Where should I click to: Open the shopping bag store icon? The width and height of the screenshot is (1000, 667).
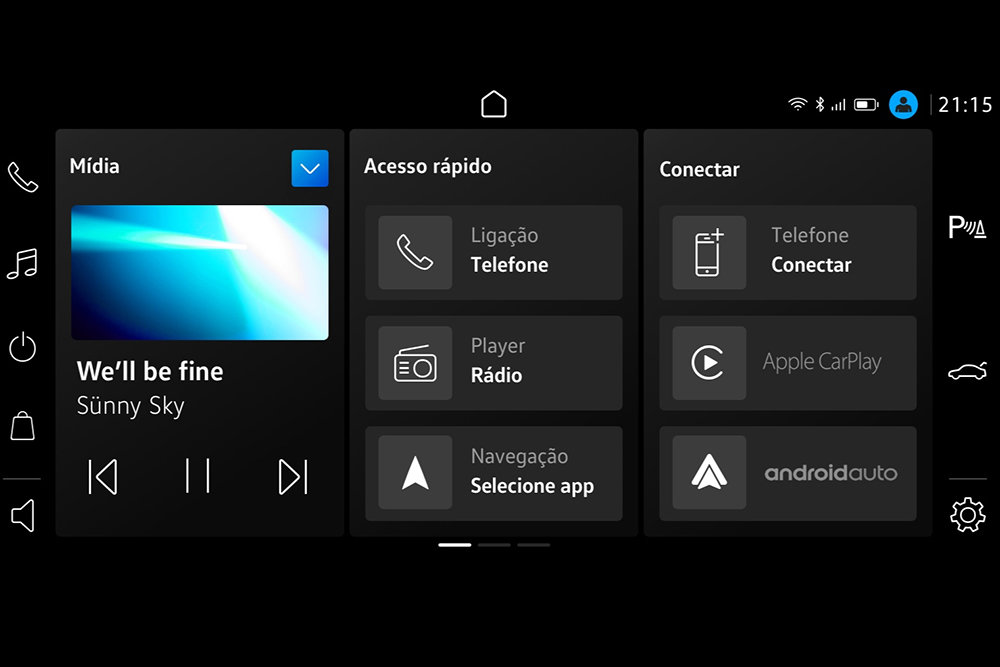tap(22, 426)
